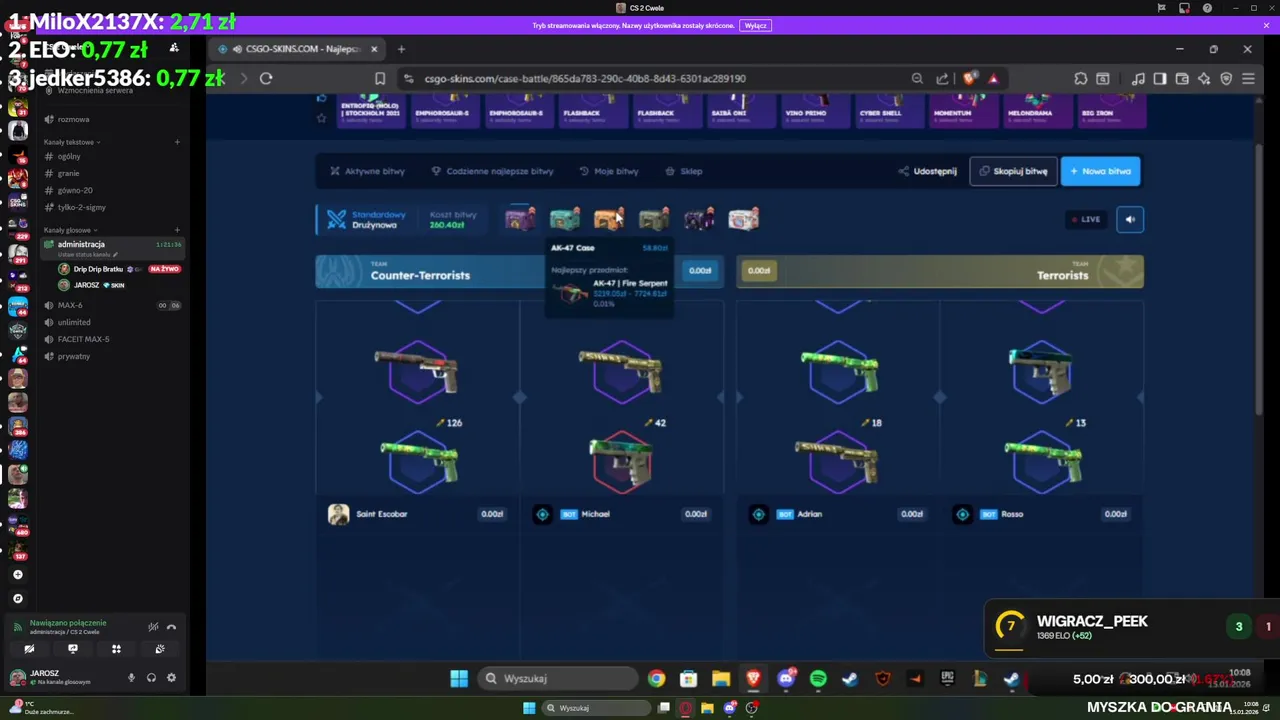Toggle Discord screen share button
Screen dimensions: 1280x720
(72, 649)
